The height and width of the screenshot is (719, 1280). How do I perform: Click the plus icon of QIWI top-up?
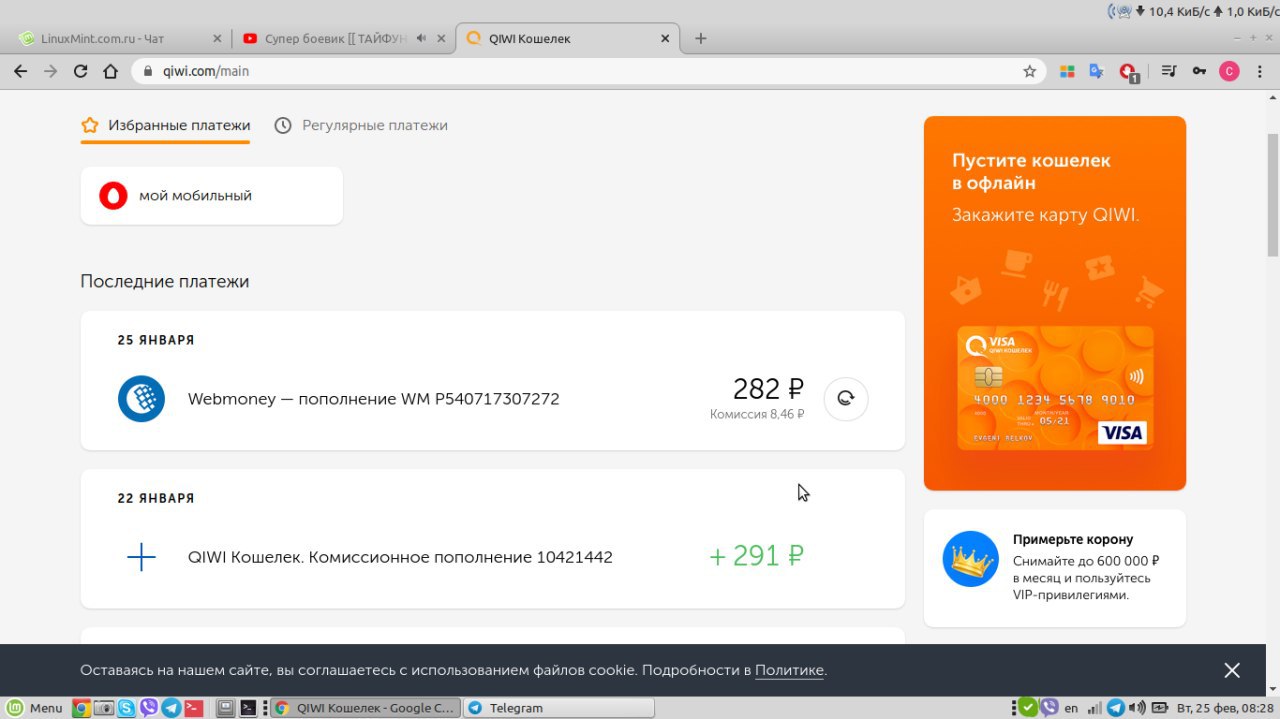point(141,557)
